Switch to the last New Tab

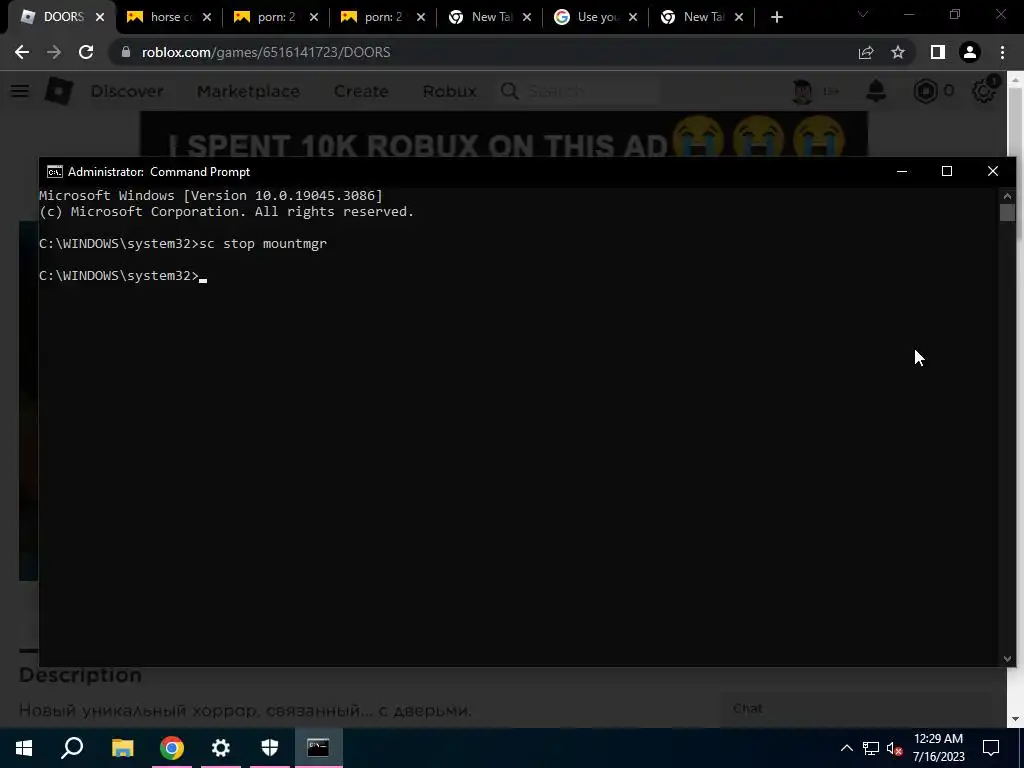[701, 17]
